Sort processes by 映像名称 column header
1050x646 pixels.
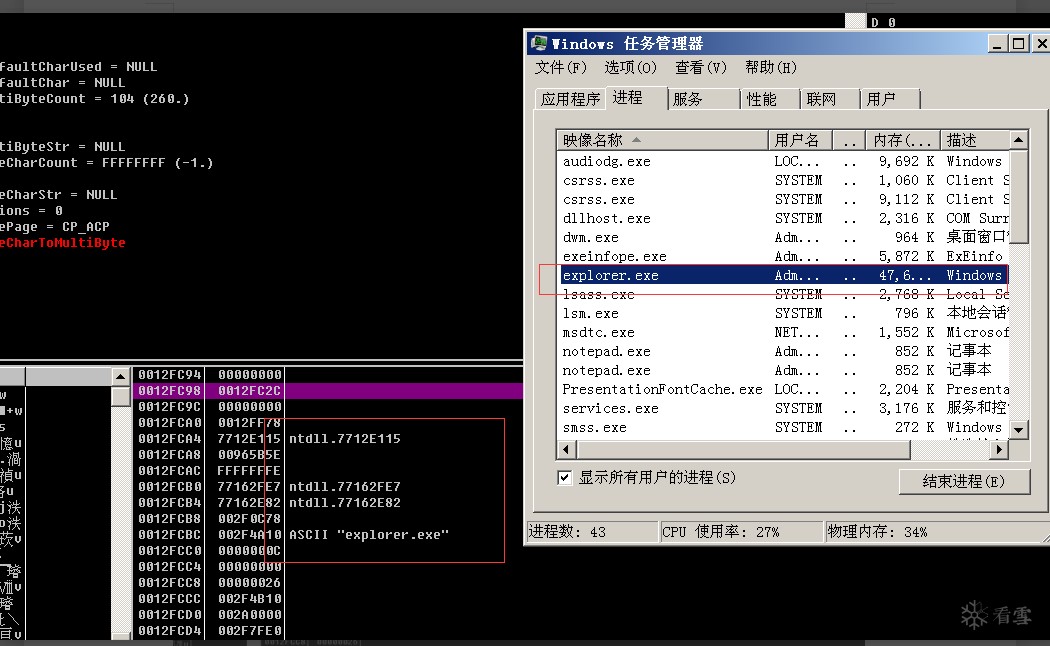pos(662,140)
